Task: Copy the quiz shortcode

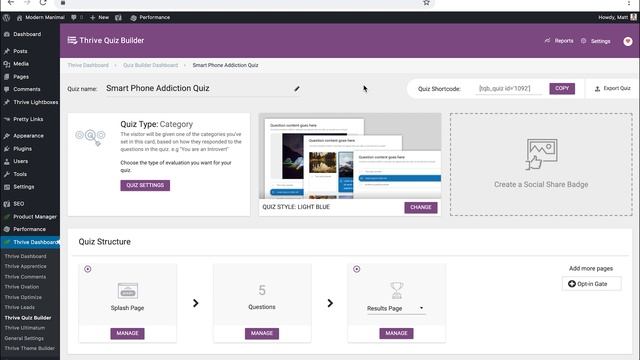Action: [x=562, y=89]
